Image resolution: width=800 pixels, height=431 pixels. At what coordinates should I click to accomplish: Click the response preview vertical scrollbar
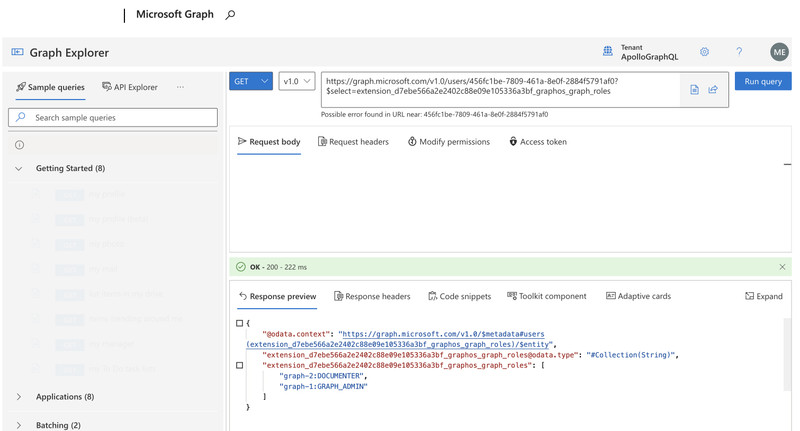click(x=788, y=354)
